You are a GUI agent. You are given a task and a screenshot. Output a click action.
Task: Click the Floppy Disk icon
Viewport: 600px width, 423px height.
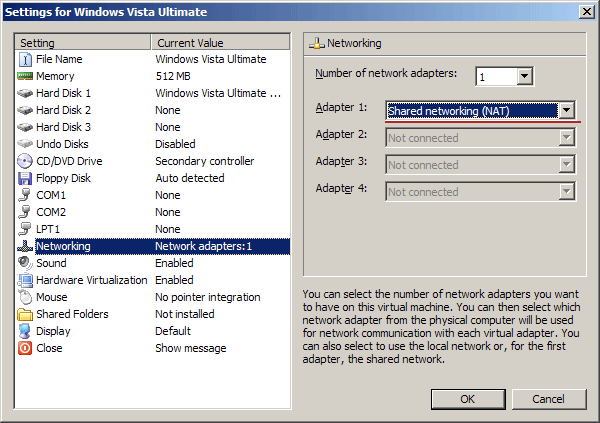point(26,178)
